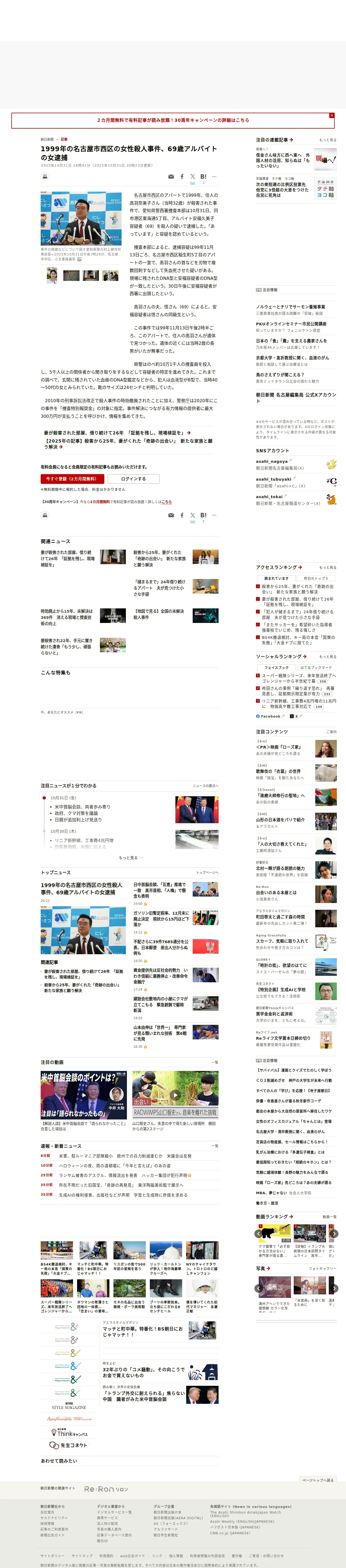Share article on Facebook icon at top
346x1568 pixels.
(x=182, y=177)
